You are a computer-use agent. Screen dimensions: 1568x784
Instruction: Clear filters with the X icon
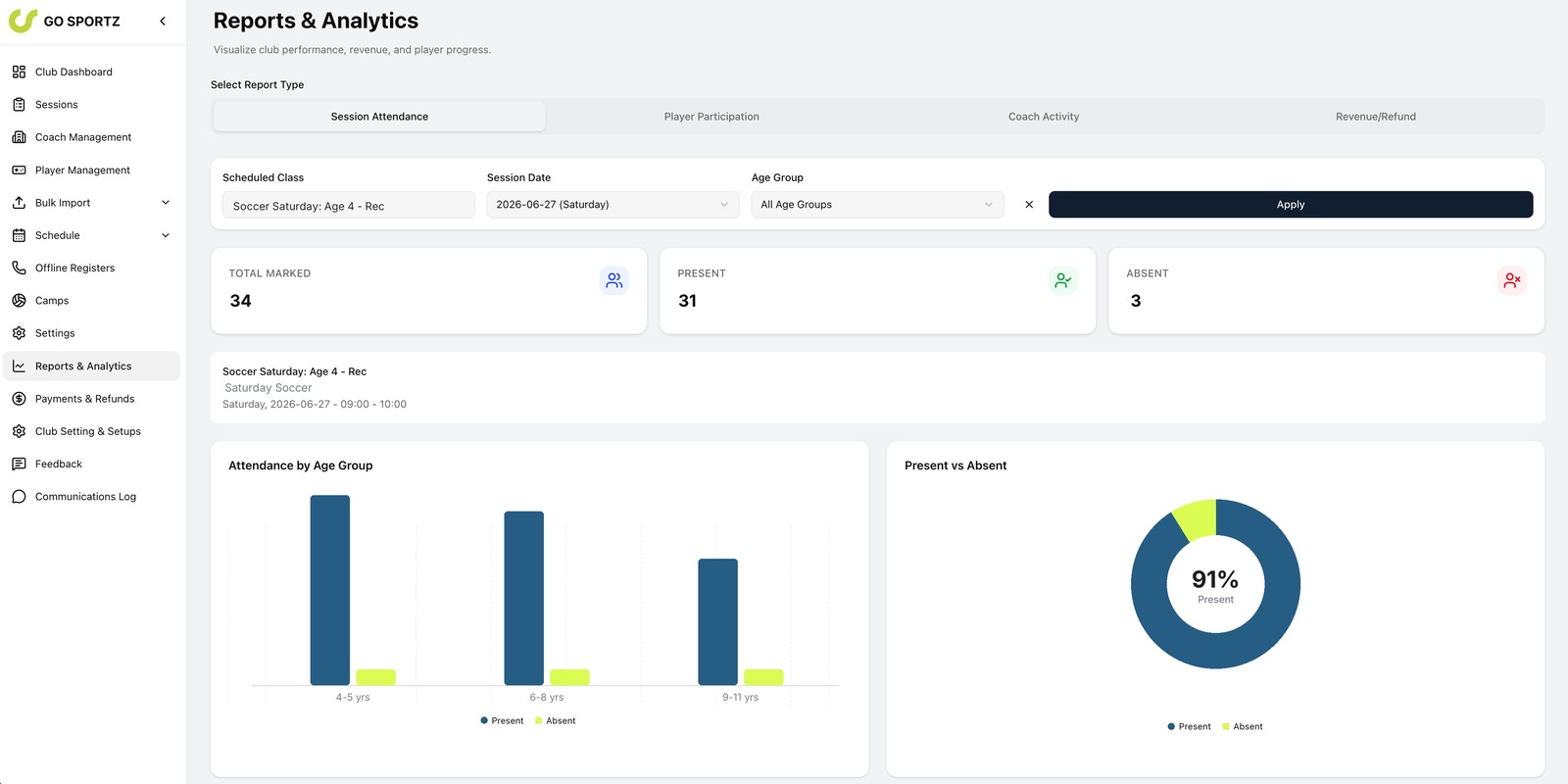pos(1029,205)
